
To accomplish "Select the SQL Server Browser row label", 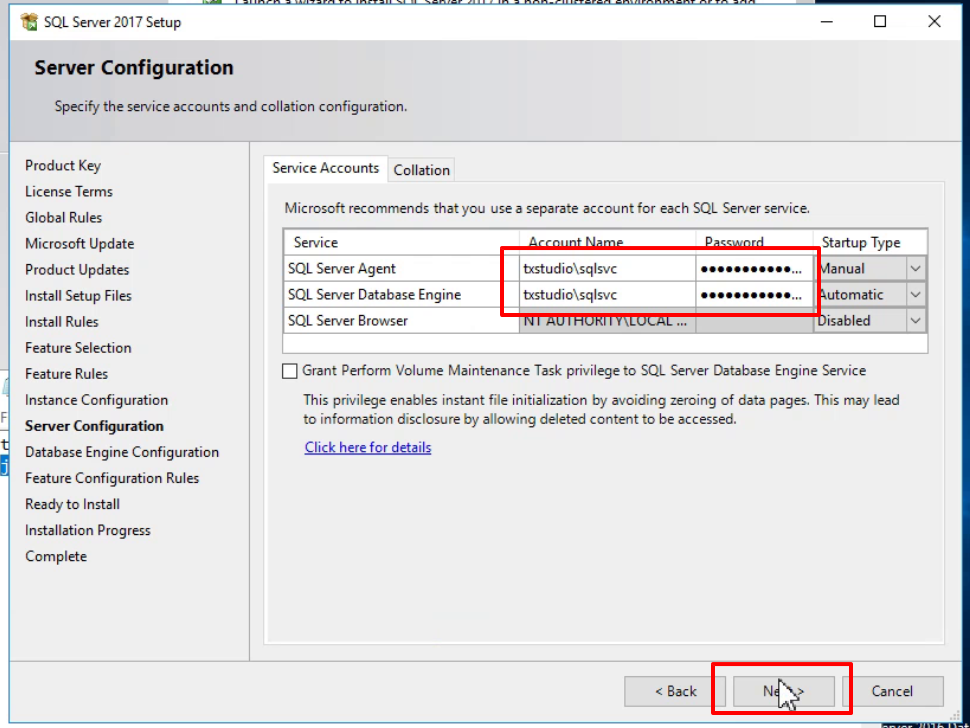I will (348, 320).
